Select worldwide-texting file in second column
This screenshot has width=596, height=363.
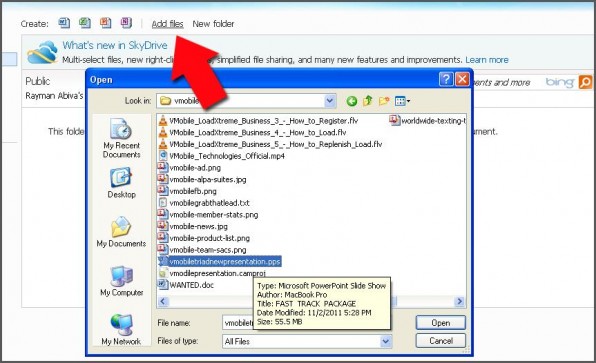(x=428, y=121)
